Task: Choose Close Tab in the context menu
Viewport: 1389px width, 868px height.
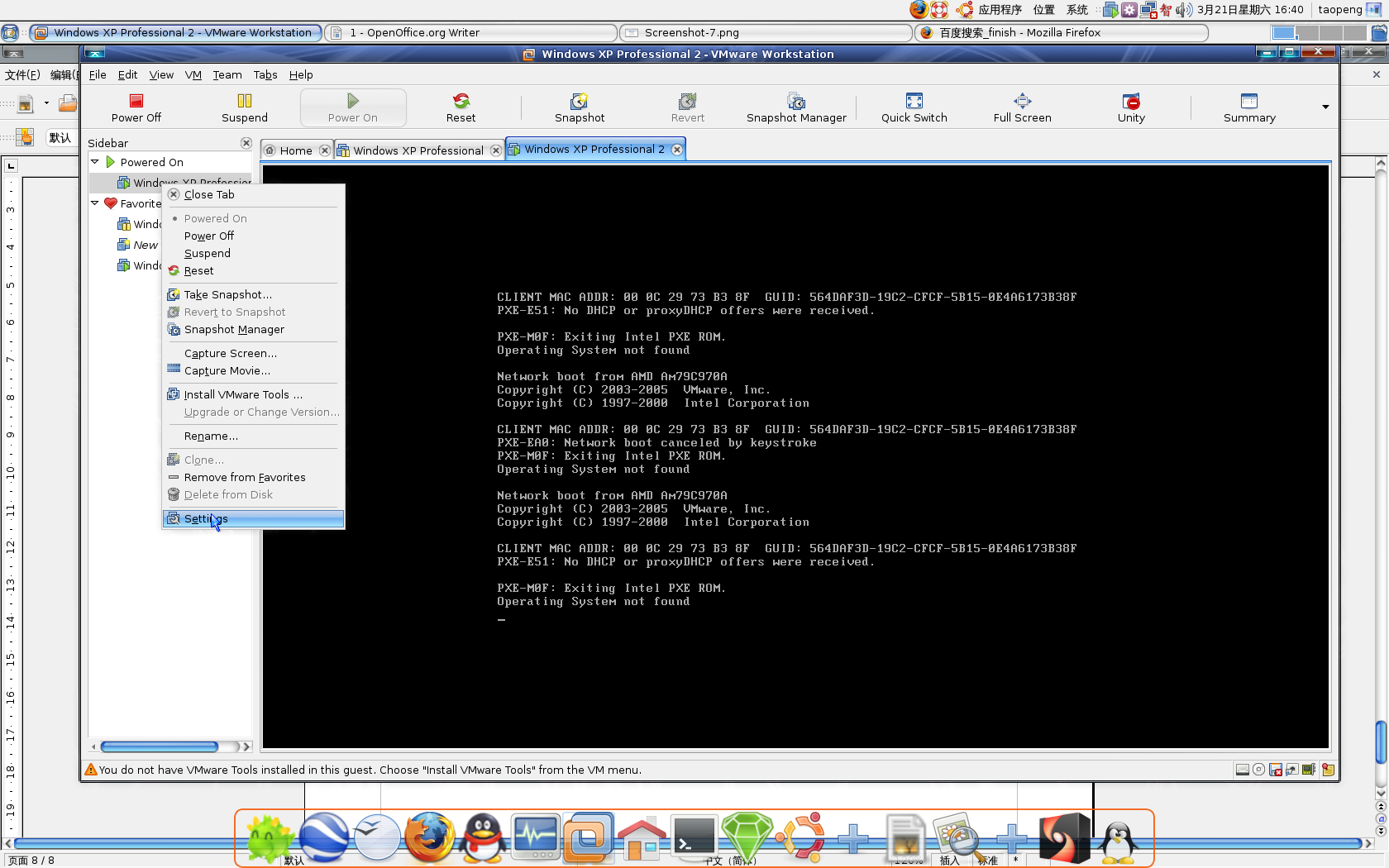Action: (253, 194)
